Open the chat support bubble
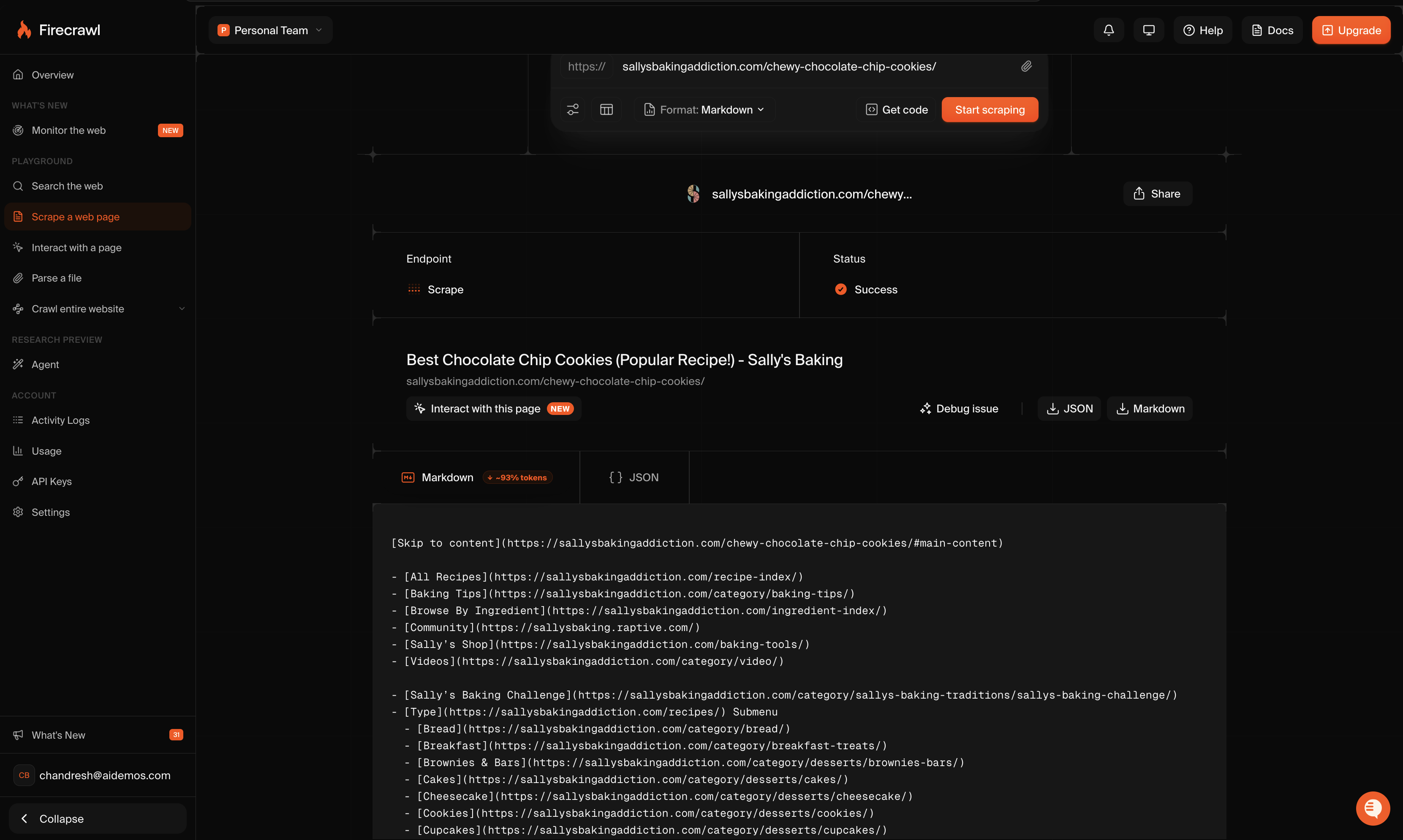This screenshot has height=840, width=1403. click(1373, 808)
